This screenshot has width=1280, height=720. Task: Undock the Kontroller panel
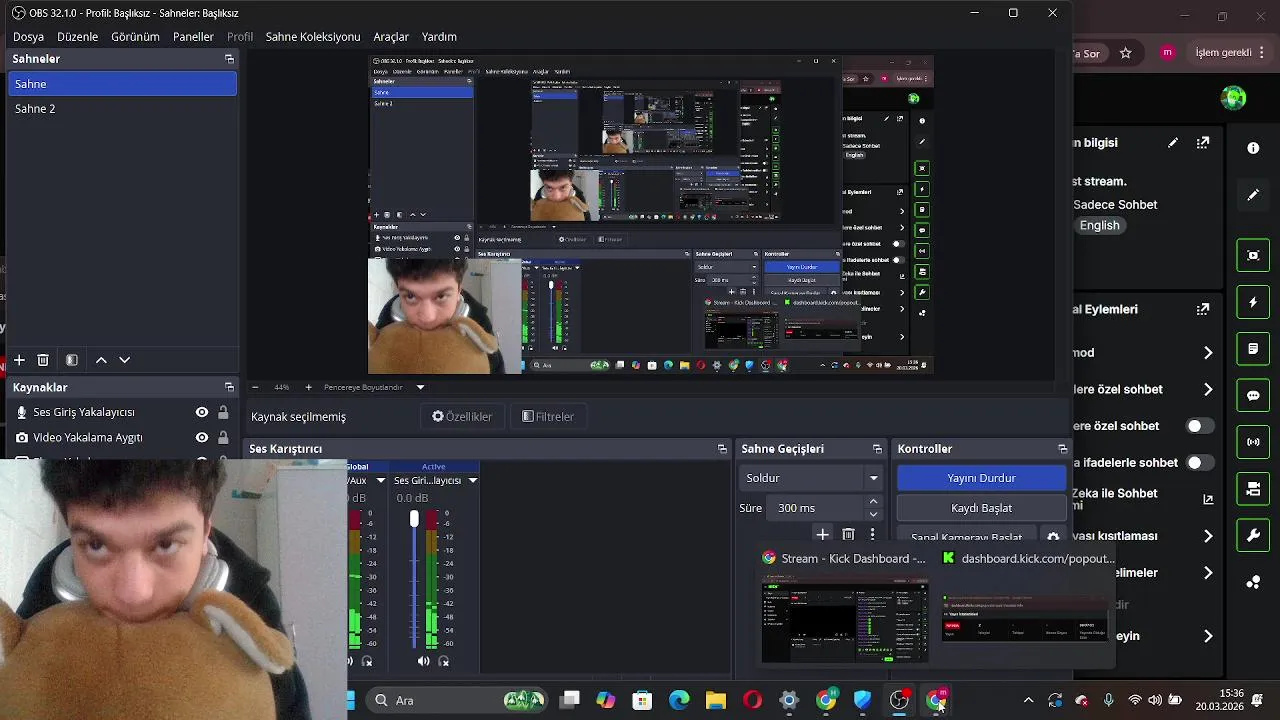coord(1063,449)
